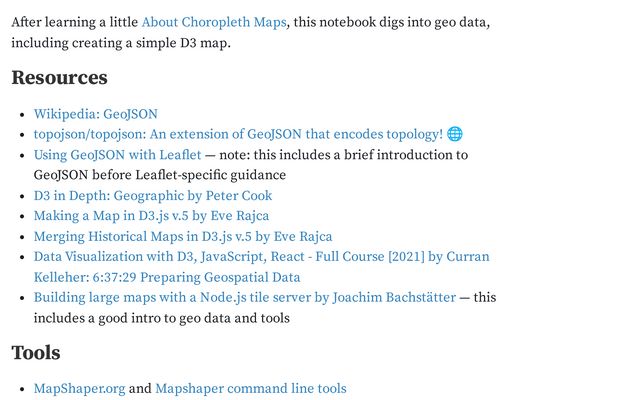Click the Tools section heading

click(36, 352)
